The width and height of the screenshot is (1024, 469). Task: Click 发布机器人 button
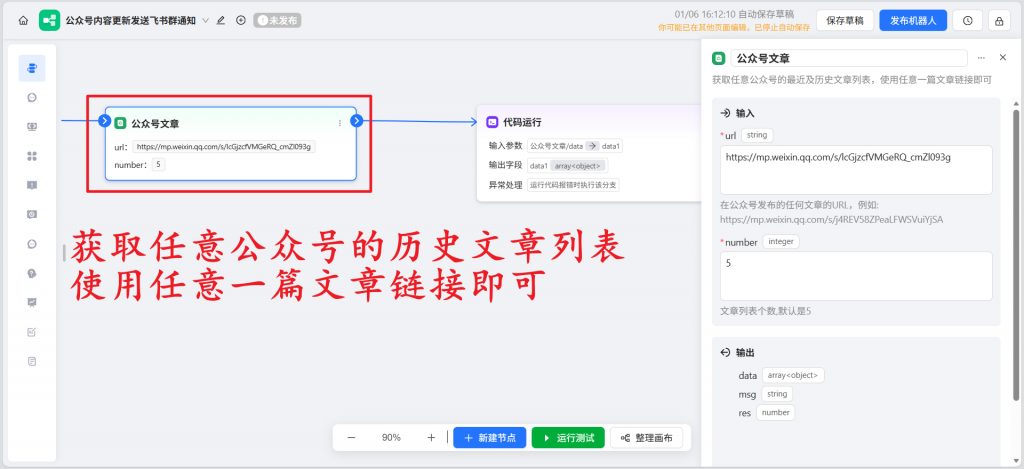tap(913, 20)
